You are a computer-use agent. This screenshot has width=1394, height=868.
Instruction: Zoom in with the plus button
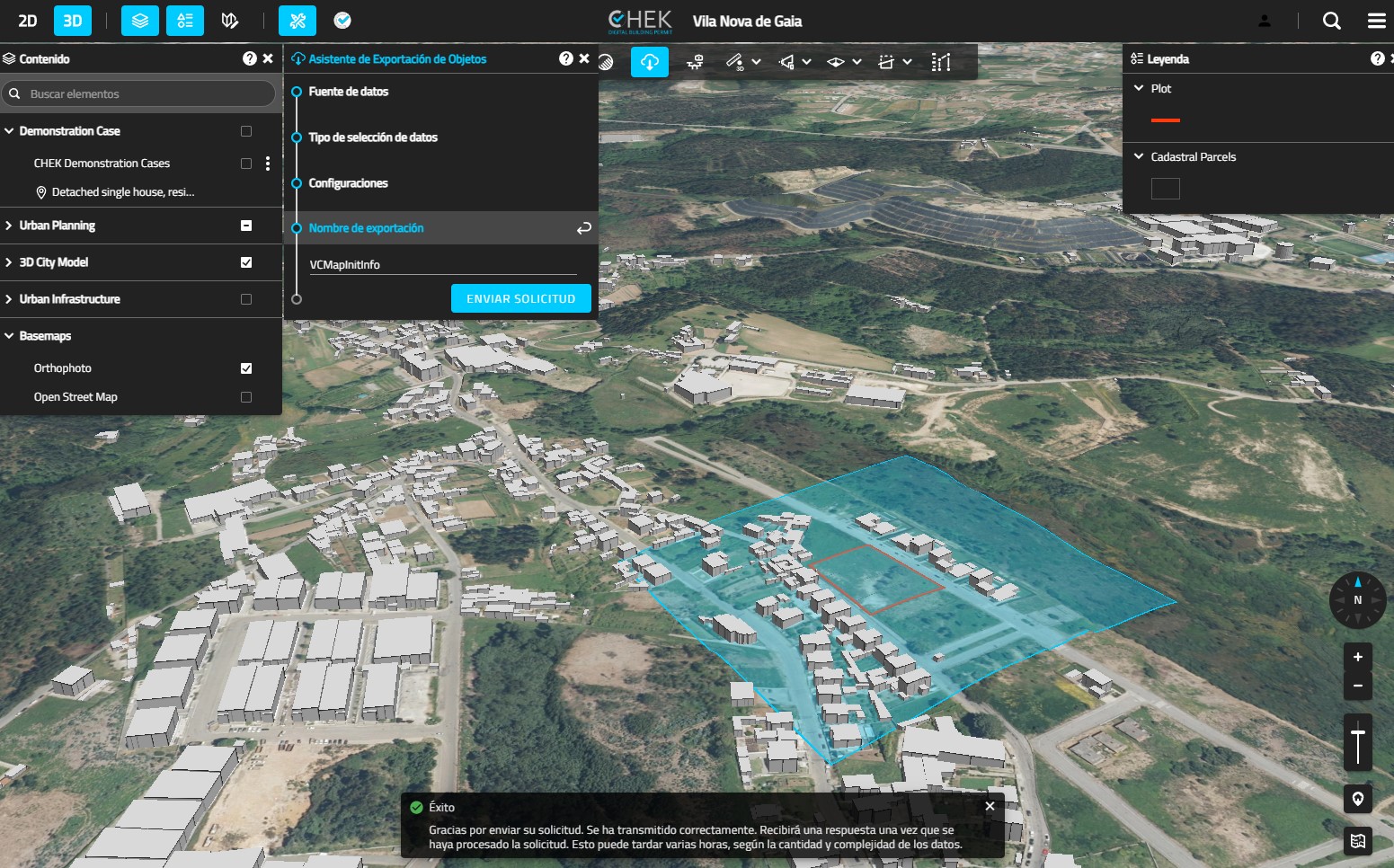[x=1357, y=657]
